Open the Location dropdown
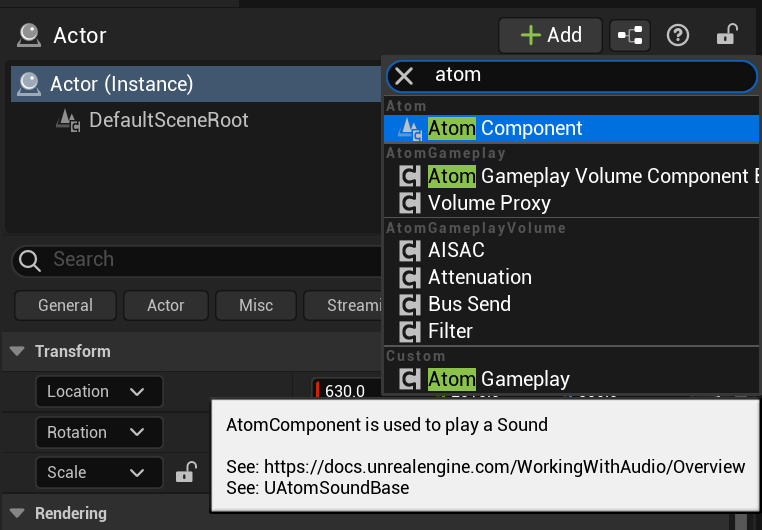762x530 pixels. click(99, 392)
